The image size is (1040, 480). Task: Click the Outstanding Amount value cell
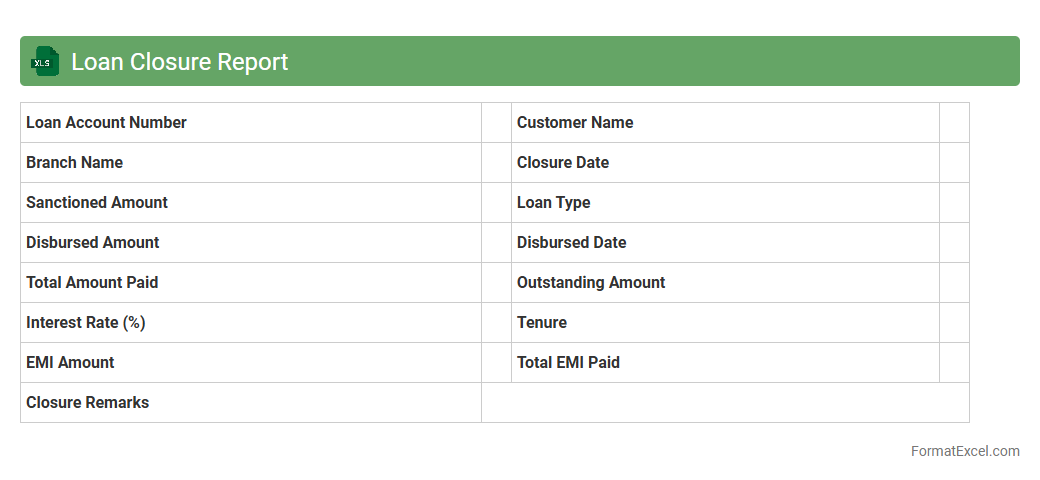click(954, 283)
